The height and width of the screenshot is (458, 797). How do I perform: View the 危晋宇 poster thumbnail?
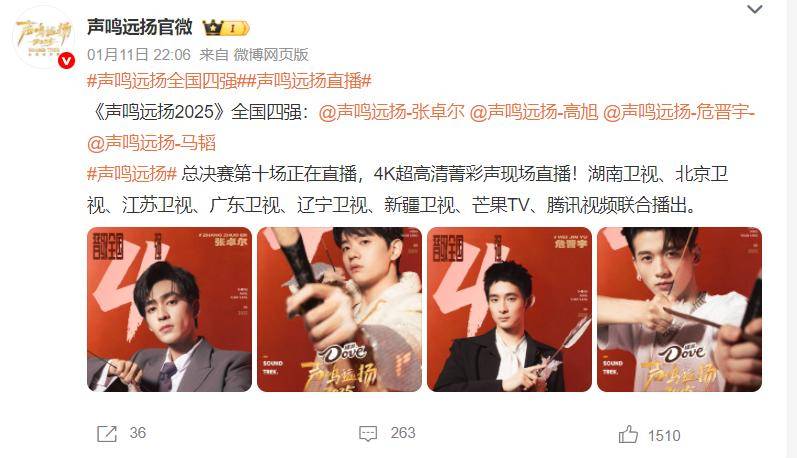point(509,309)
